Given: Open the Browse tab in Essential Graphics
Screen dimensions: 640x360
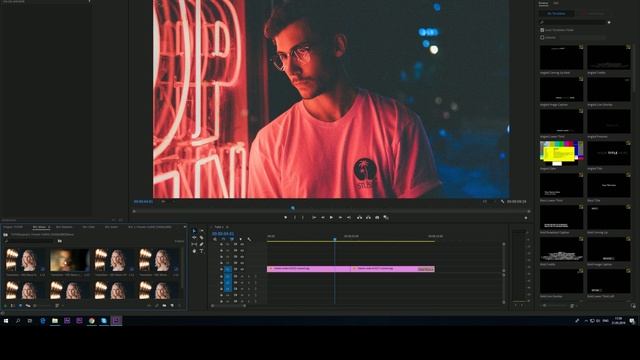Looking at the screenshot, I should coord(543,4).
